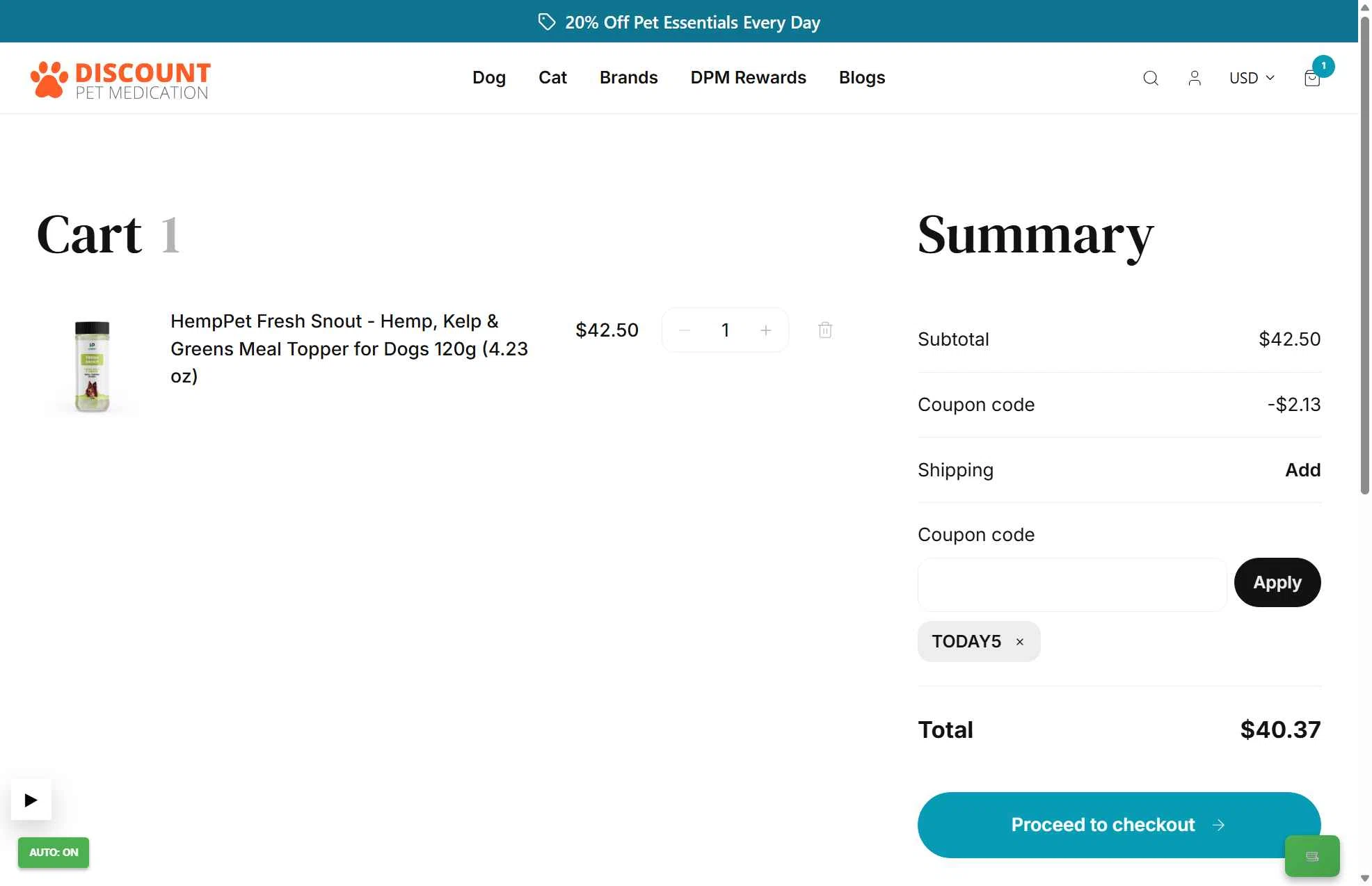
Task: Proceed to checkout
Action: click(x=1119, y=825)
